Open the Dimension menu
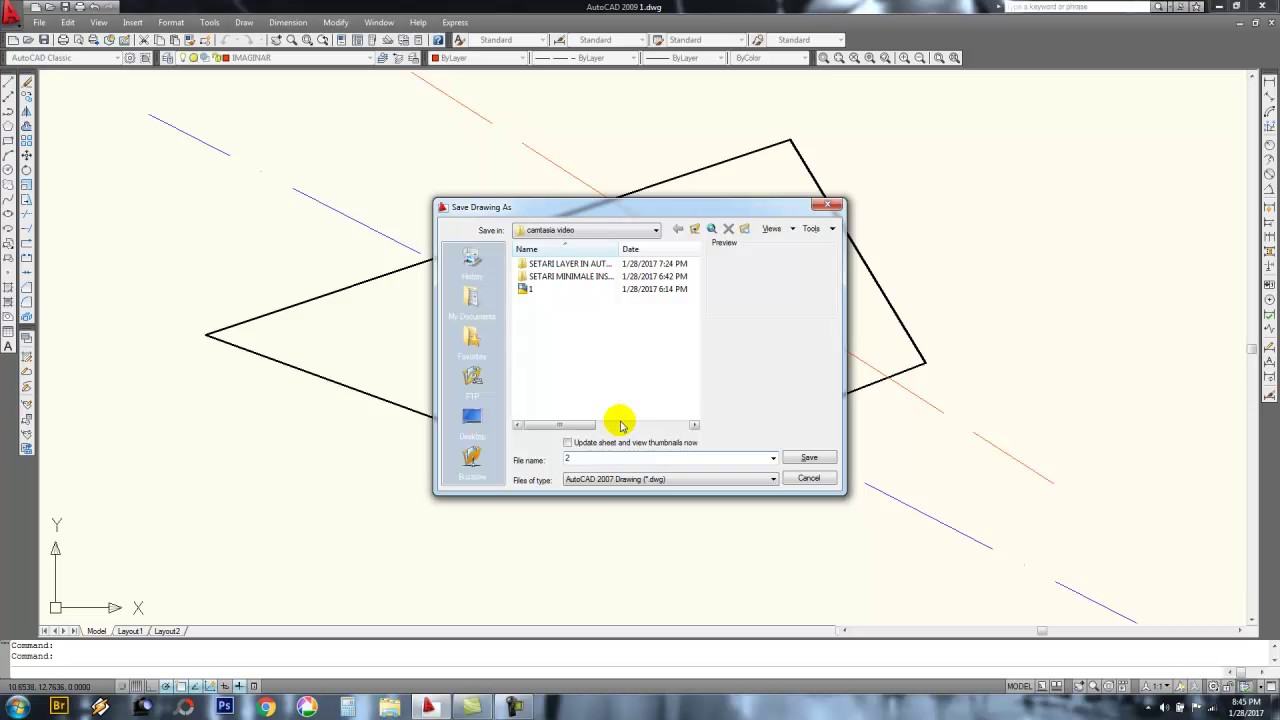 [x=288, y=22]
